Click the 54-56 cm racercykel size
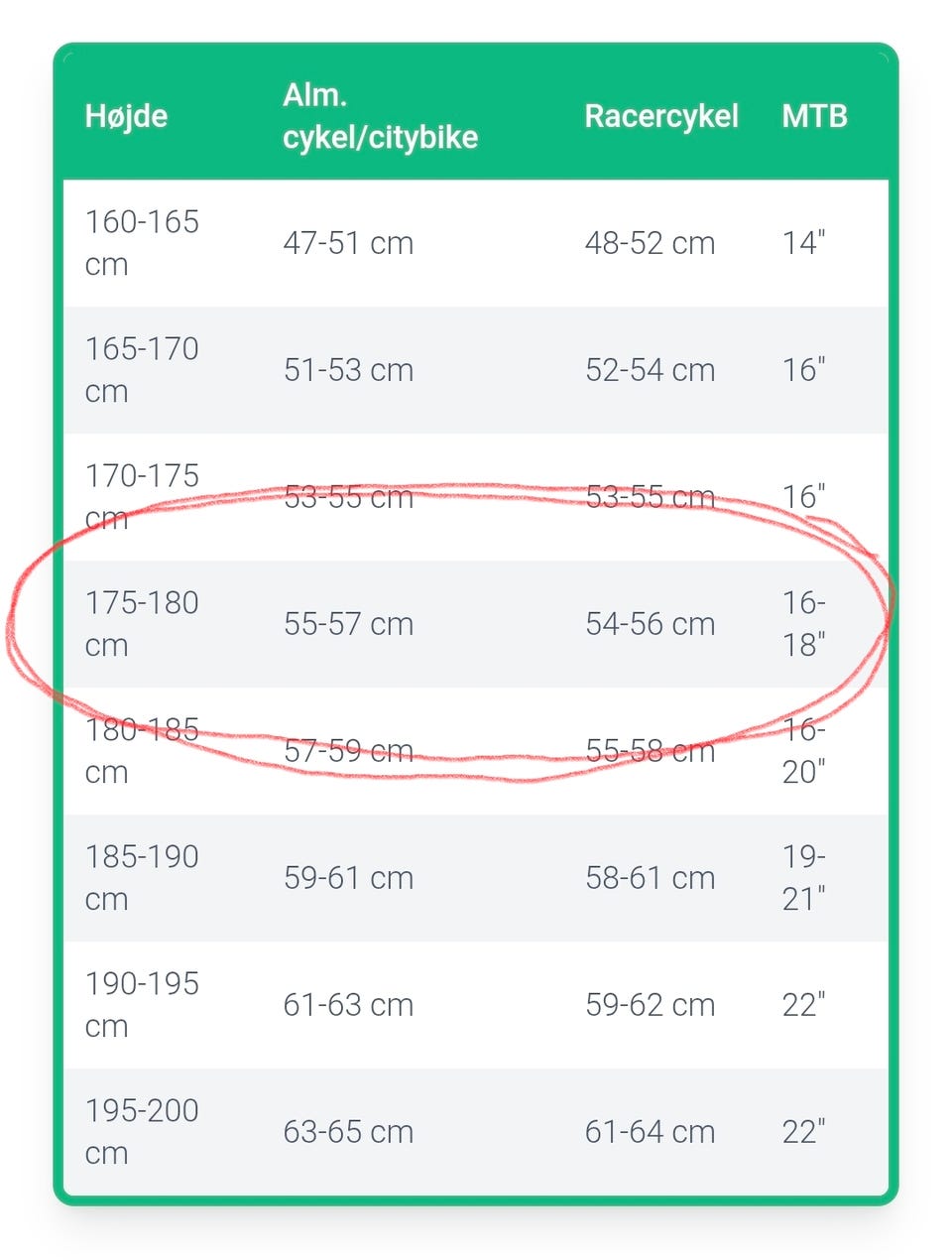Viewport: 952px width, 1260px height. [650, 624]
